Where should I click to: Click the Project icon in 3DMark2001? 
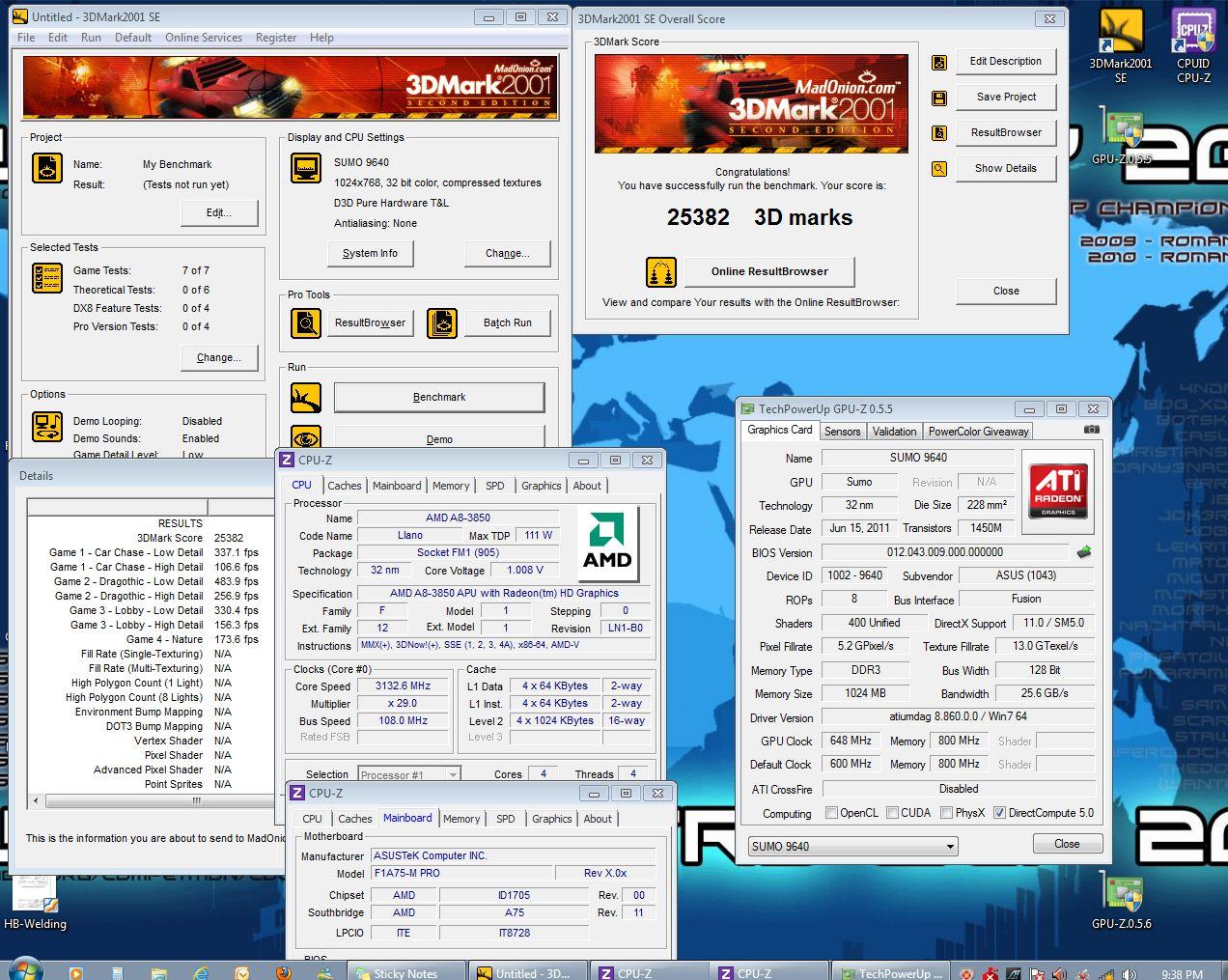(x=47, y=168)
